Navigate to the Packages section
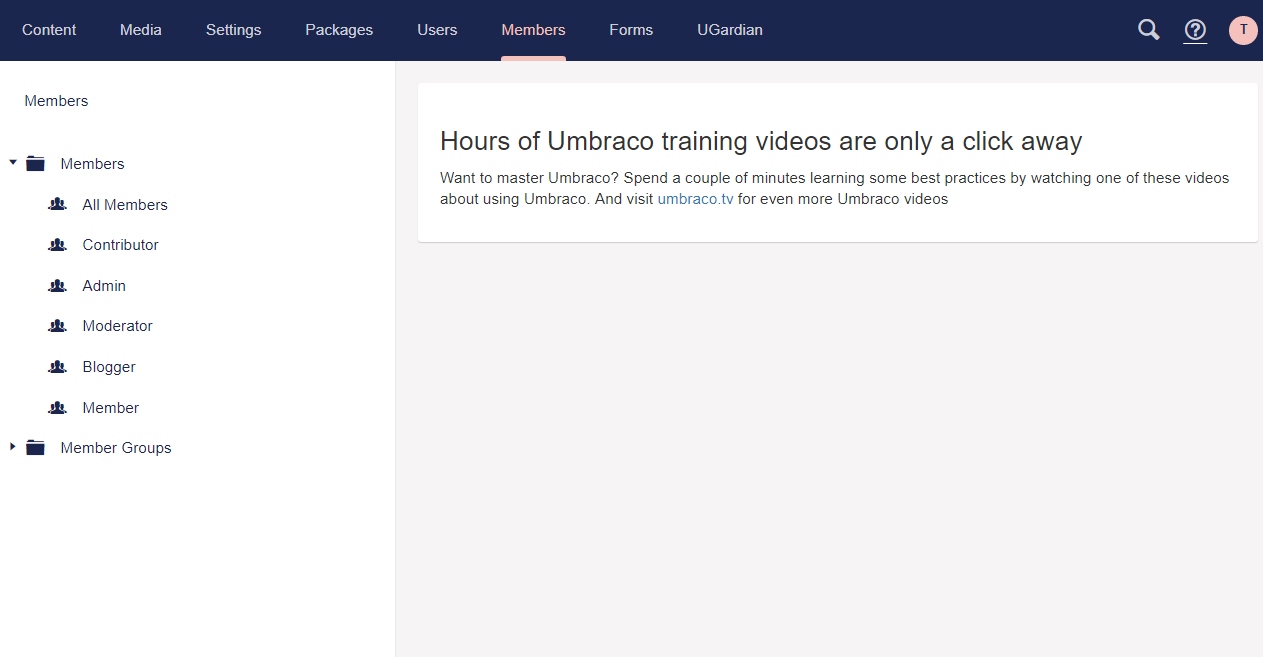The width and height of the screenshot is (1263, 657). [339, 30]
